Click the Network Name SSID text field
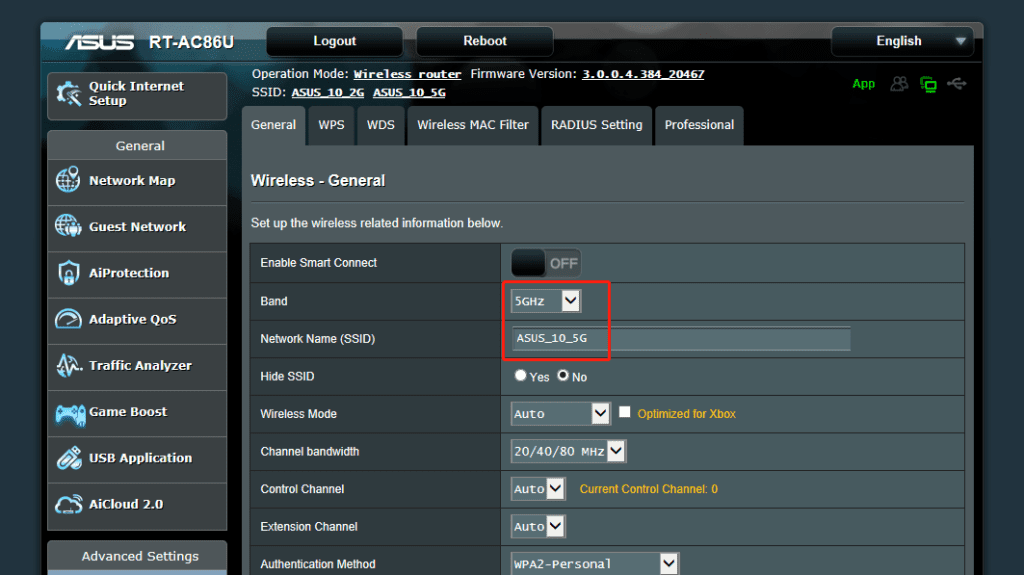Image resolution: width=1024 pixels, height=575 pixels. point(680,338)
